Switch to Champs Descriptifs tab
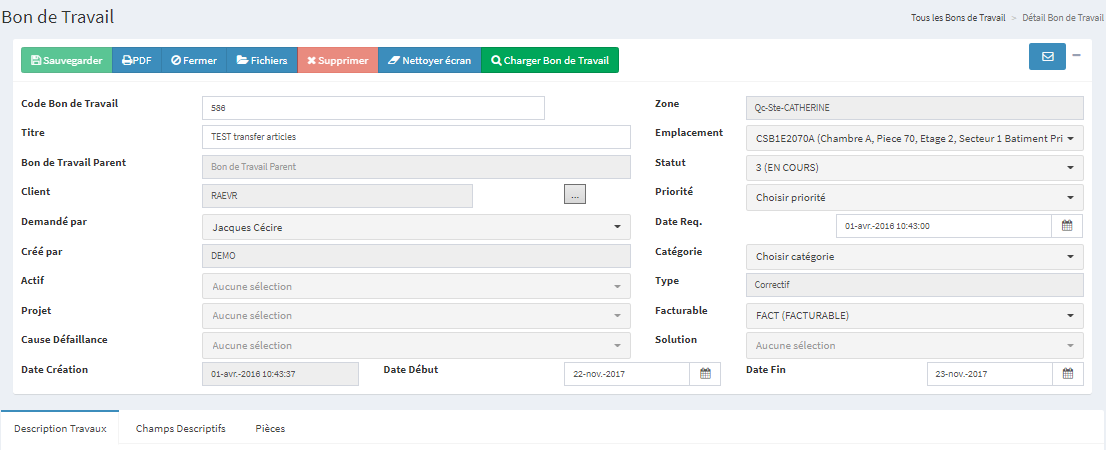The image size is (1106, 450). click(x=181, y=428)
